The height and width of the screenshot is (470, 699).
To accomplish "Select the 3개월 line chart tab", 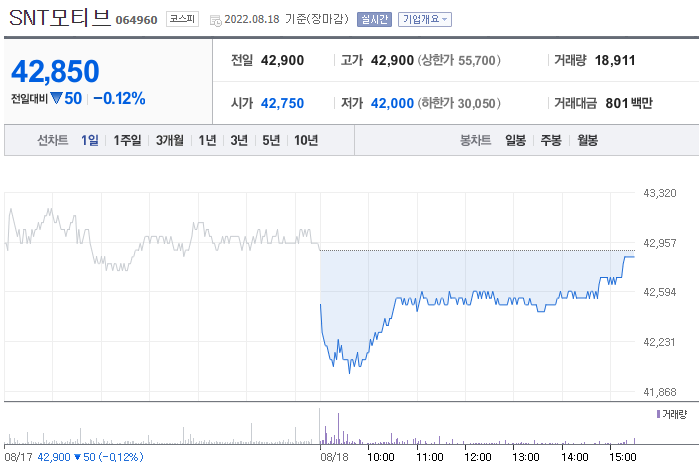I will [170, 140].
